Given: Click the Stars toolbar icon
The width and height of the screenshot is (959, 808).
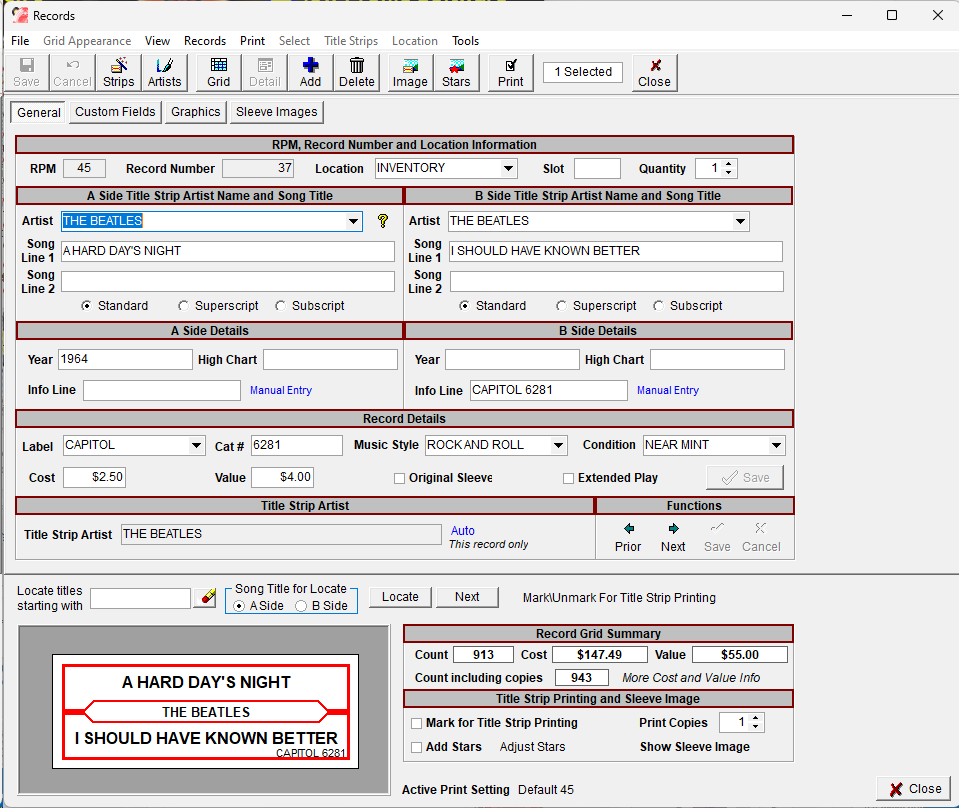Looking at the screenshot, I should pyautogui.click(x=456, y=73).
